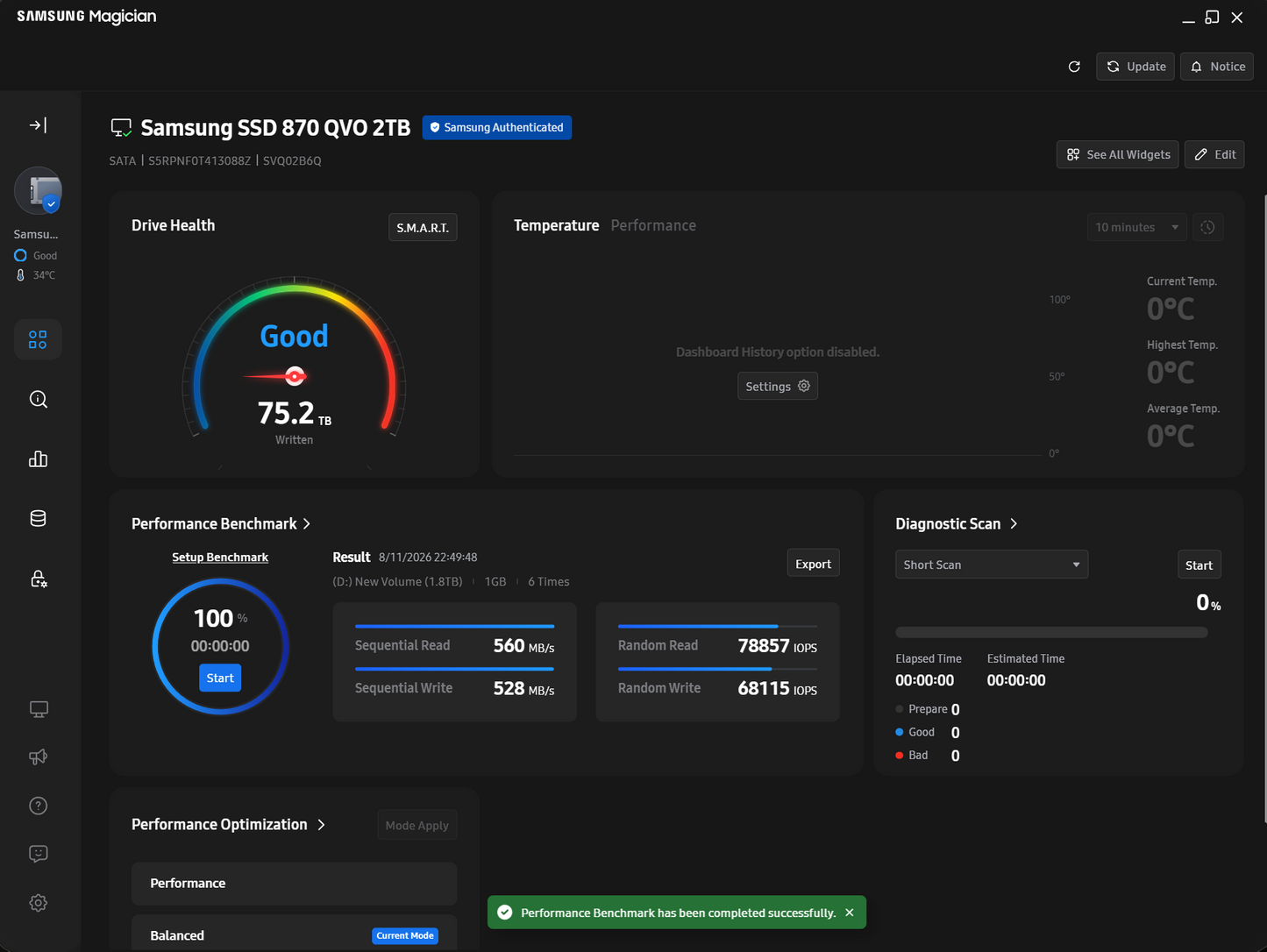Click the (D:) New Volume (1.8TB) text
Viewport: 1267px width, 952px height.
pos(397,582)
